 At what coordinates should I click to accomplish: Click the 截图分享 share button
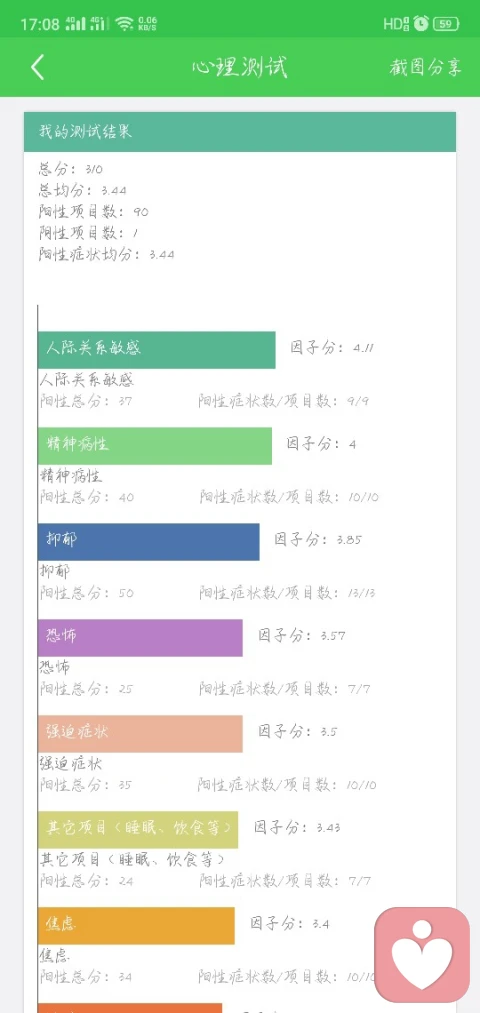[426, 67]
